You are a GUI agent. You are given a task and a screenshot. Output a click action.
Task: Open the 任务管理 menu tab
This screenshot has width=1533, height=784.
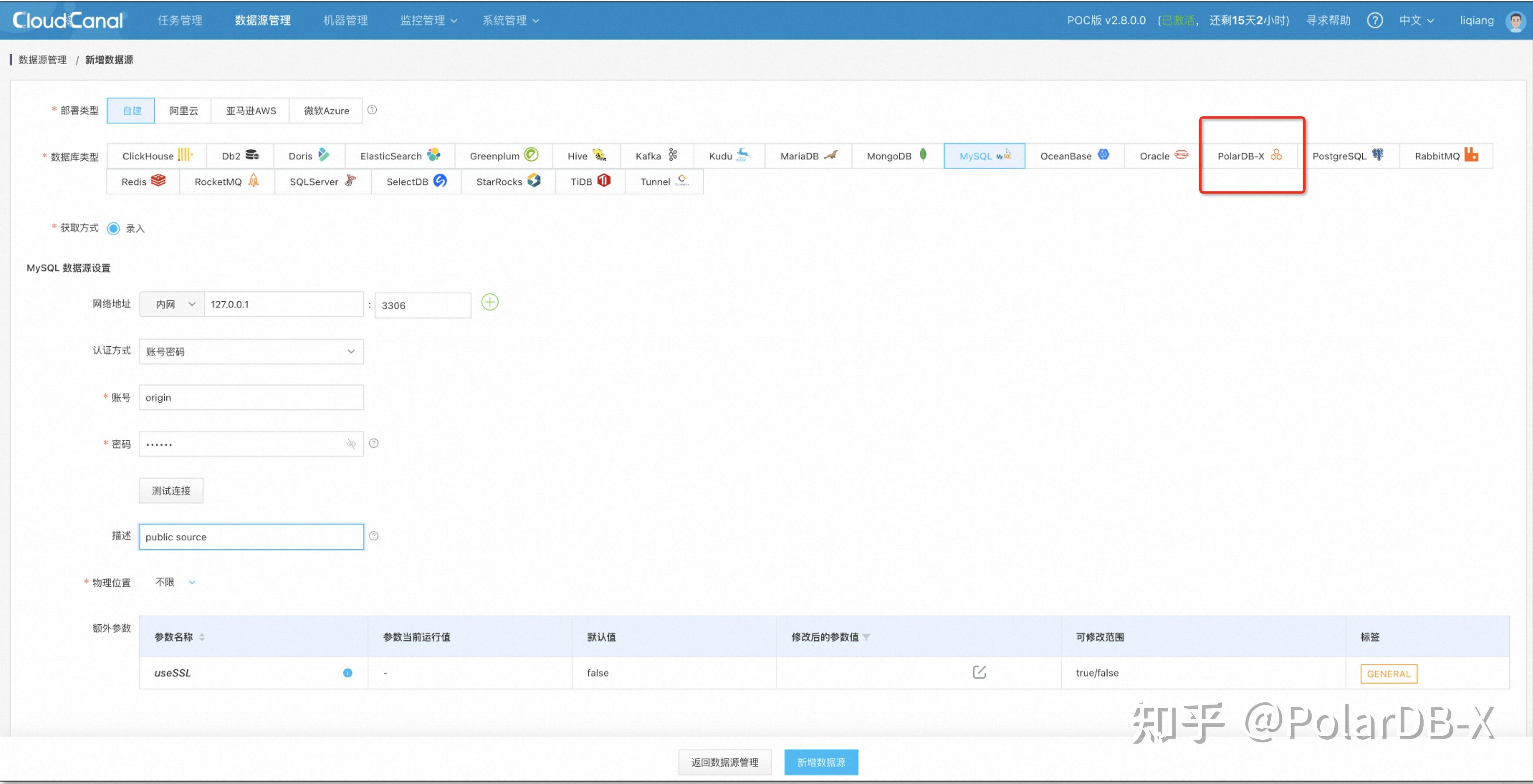(x=180, y=20)
